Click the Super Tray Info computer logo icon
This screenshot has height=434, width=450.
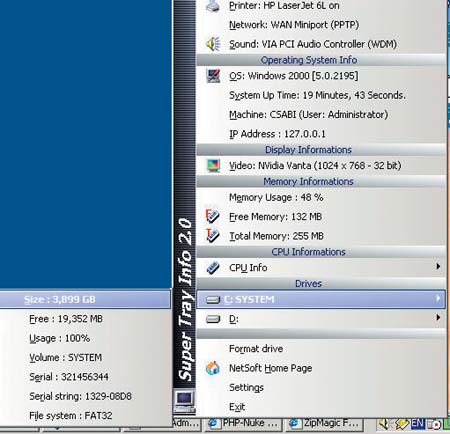[x=184, y=401]
